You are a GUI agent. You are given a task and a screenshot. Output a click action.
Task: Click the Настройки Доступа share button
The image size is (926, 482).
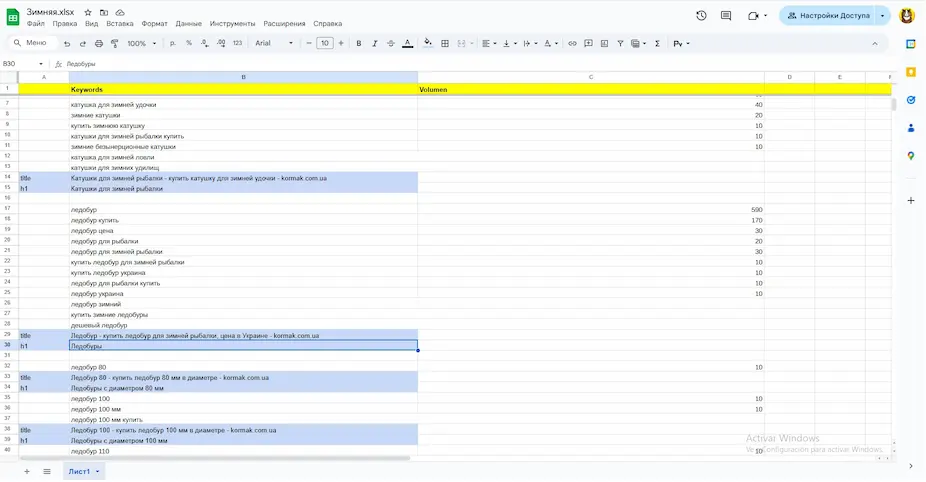826,16
